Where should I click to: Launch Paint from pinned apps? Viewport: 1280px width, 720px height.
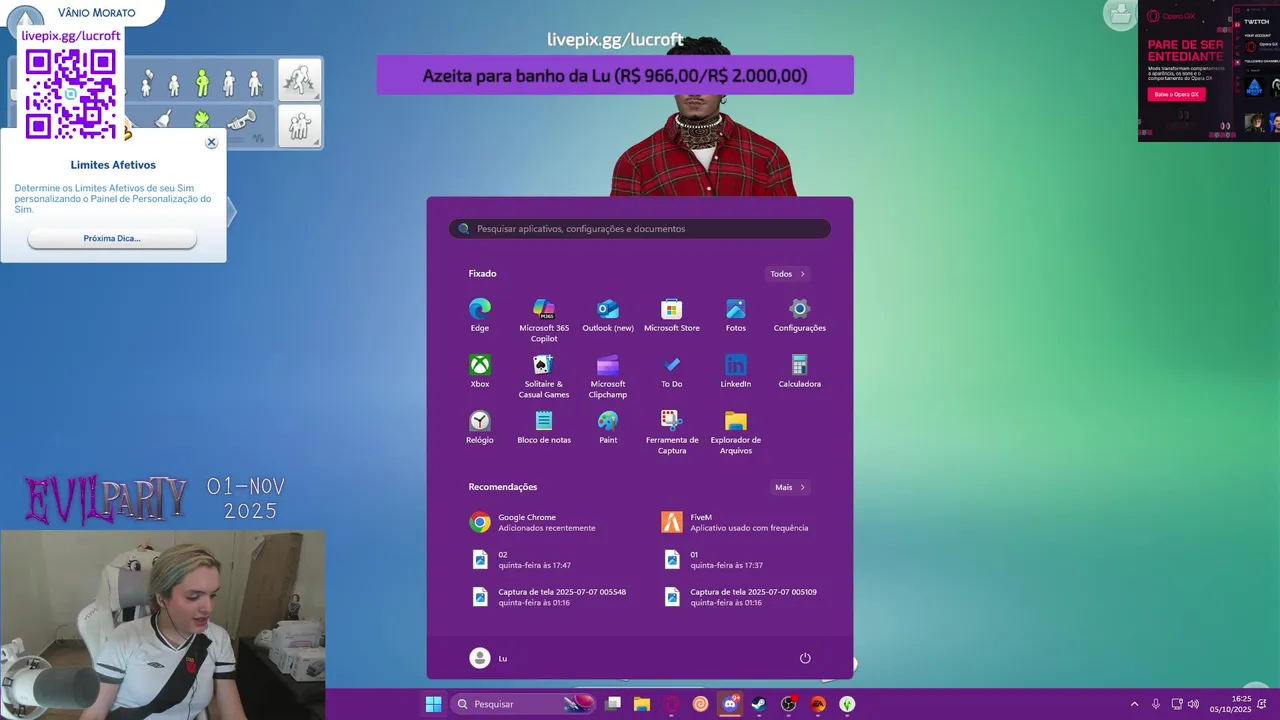coord(608,427)
